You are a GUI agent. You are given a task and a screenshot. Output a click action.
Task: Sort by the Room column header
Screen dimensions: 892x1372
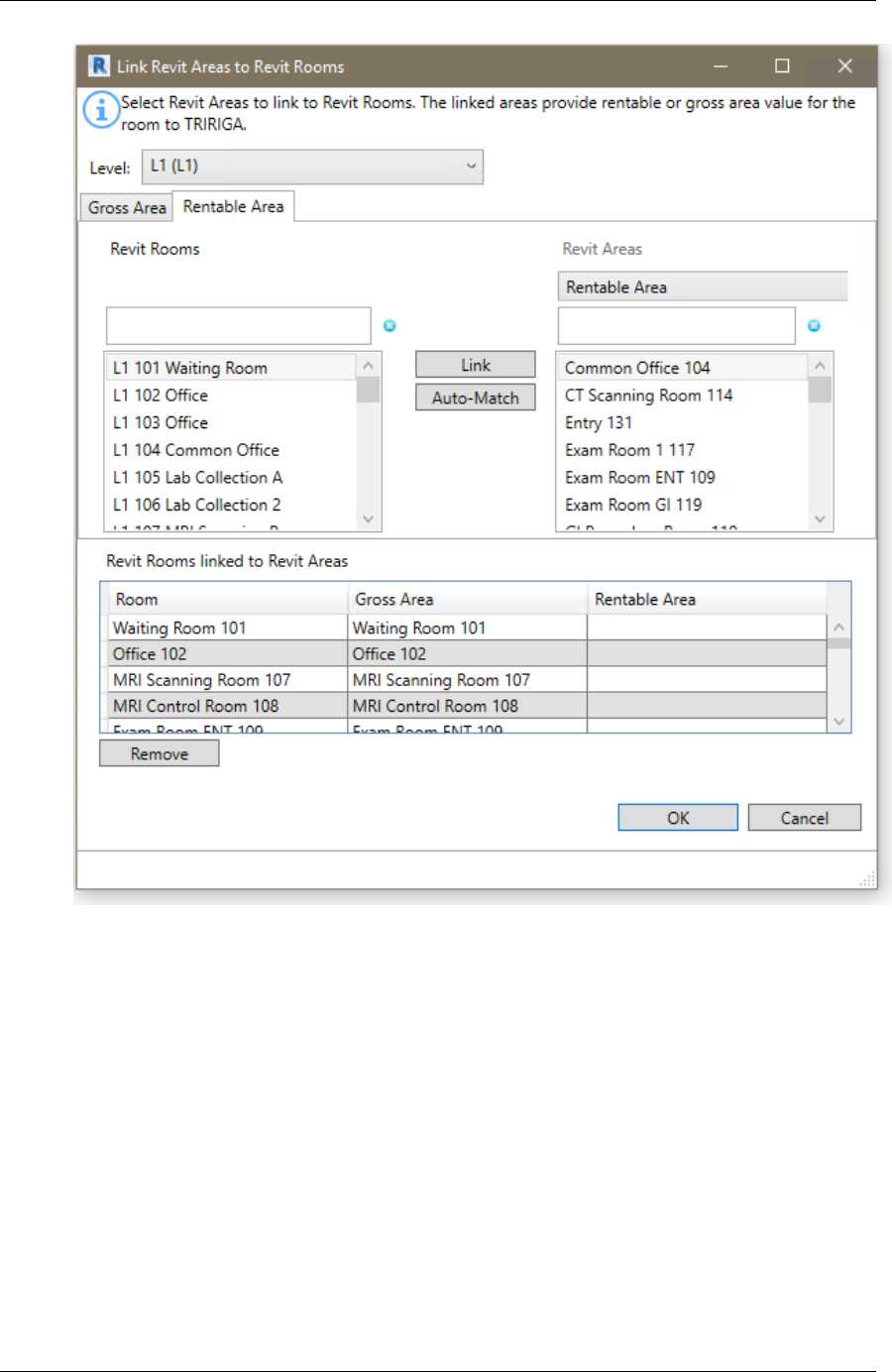click(x=228, y=600)
